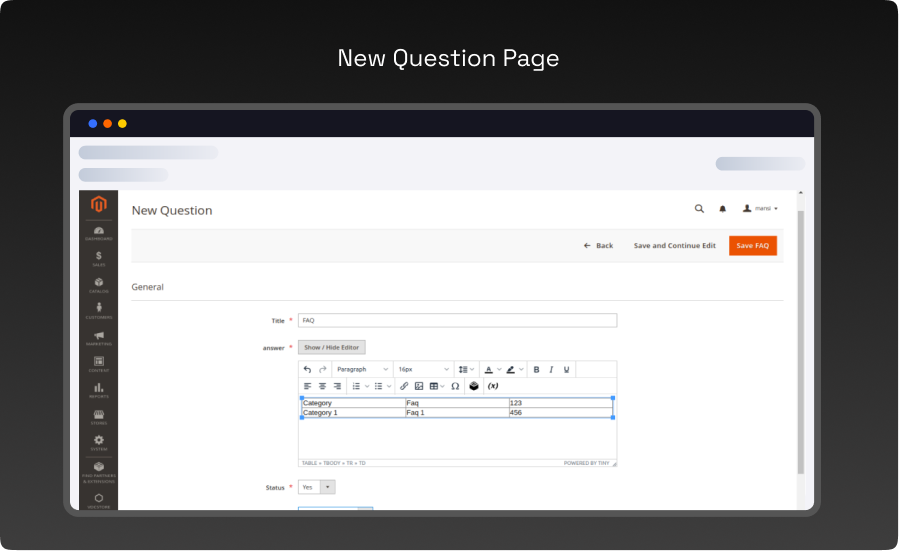Click the insert variable (x) icon
Viewport: 899px width, 551px height.
[493, 386]
